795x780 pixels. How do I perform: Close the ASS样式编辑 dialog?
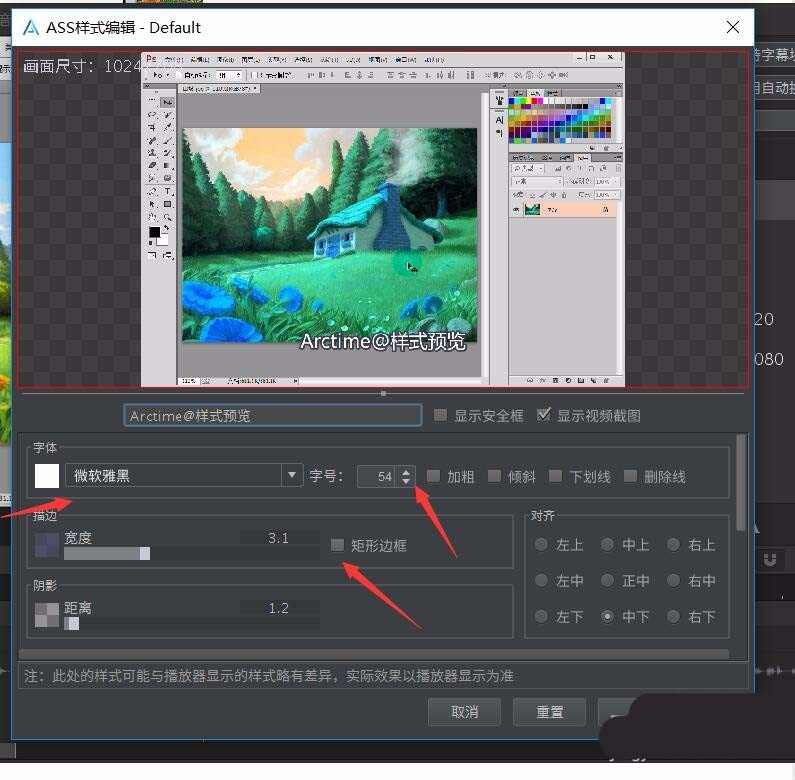[733, 27]
